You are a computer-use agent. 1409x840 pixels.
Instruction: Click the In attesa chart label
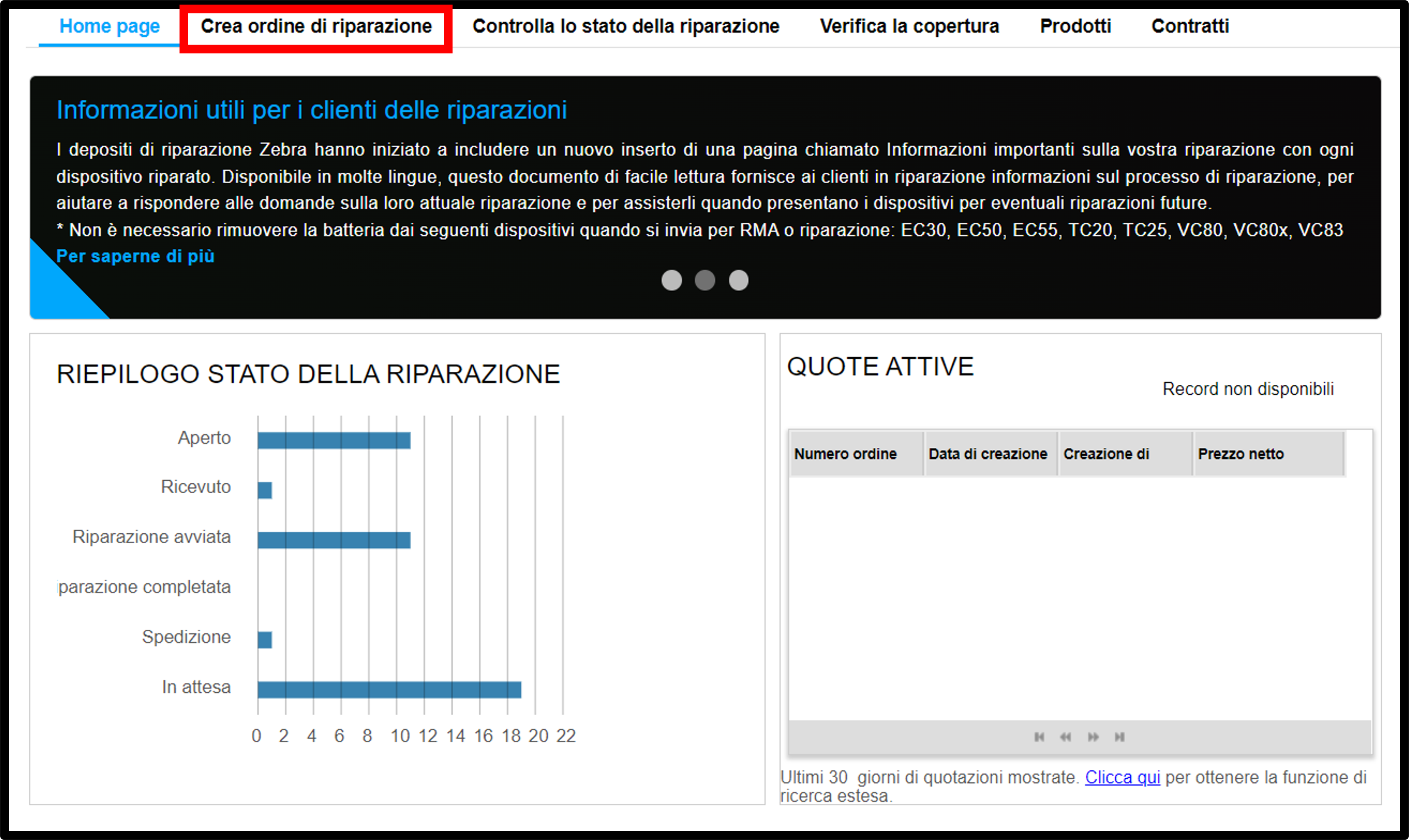pos(197,686)
